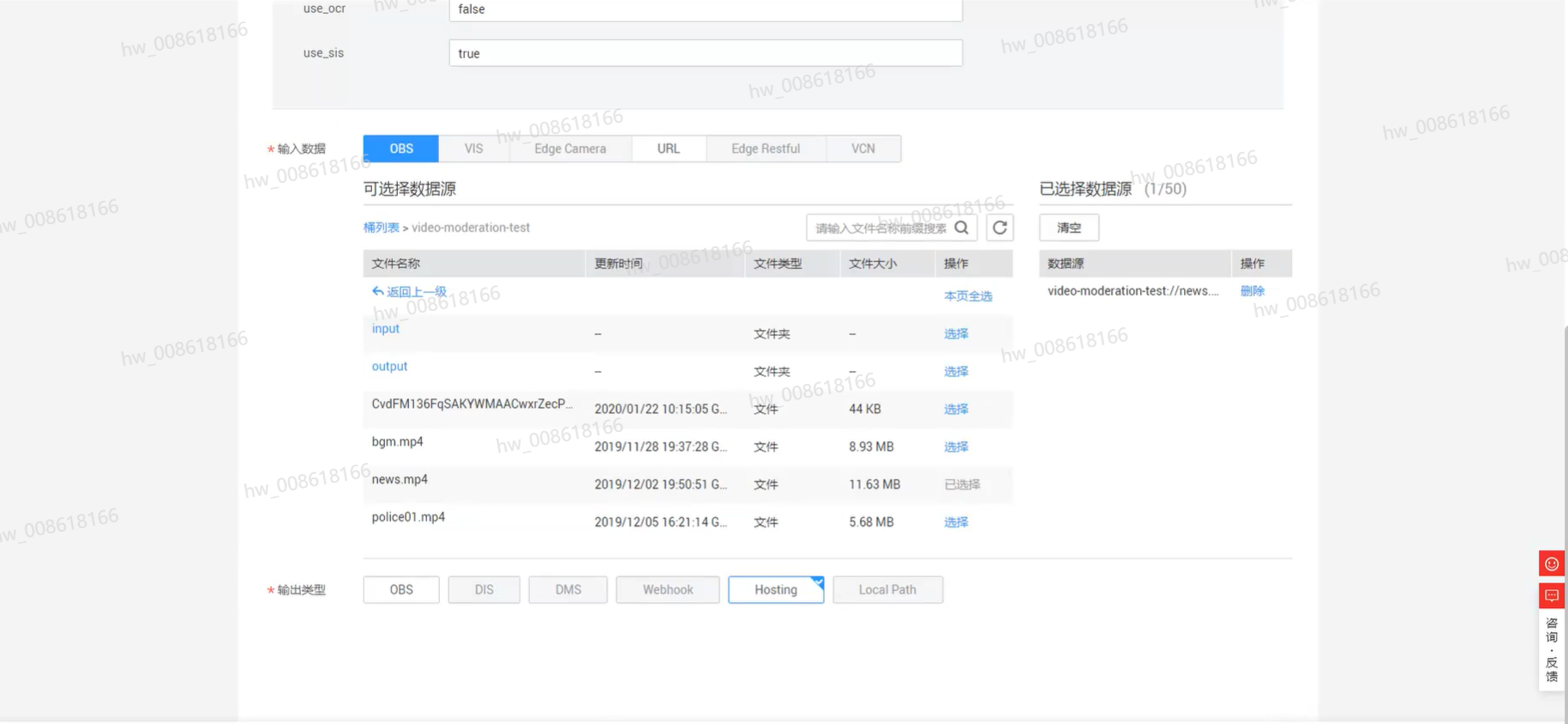Click the 44 KB size cell

click(x=865, y=409)
